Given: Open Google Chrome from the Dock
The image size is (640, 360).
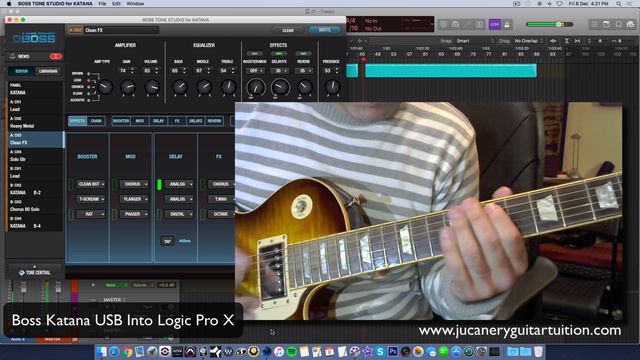Looking at the screenshot, I should pyautogui.click(x=127, y=351).
